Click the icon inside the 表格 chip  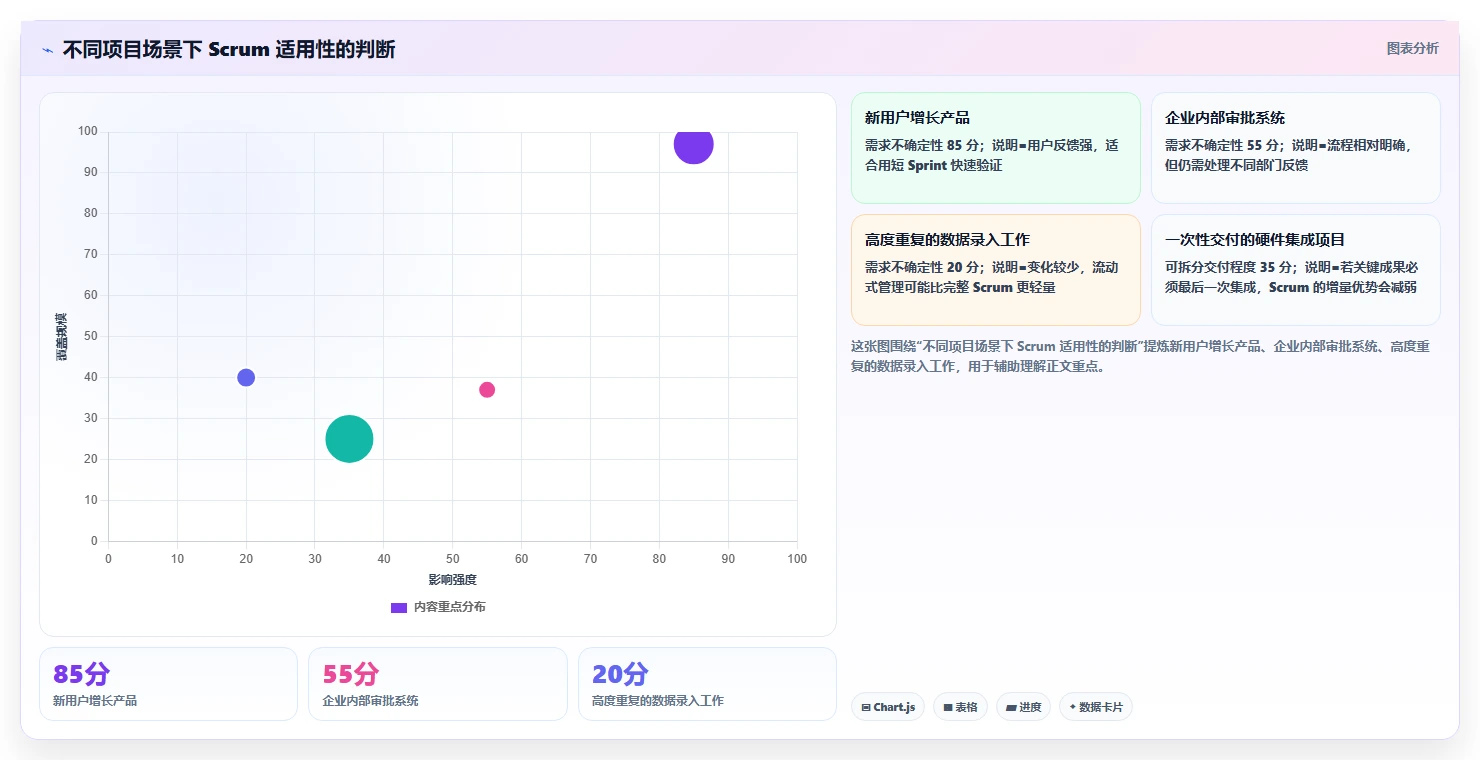[x=947, y=707]
